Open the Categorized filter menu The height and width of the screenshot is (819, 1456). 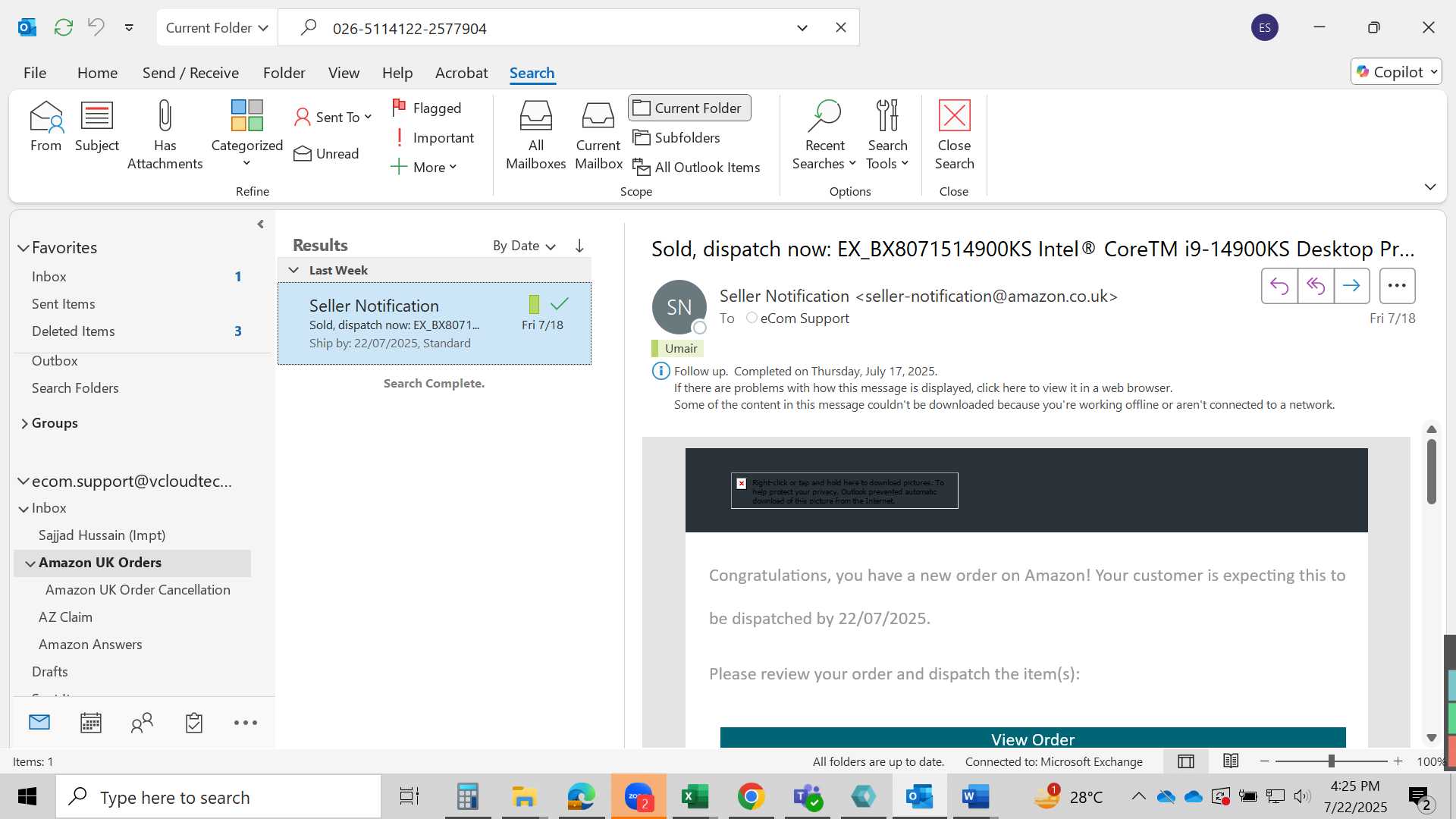[x=246, y=135]
